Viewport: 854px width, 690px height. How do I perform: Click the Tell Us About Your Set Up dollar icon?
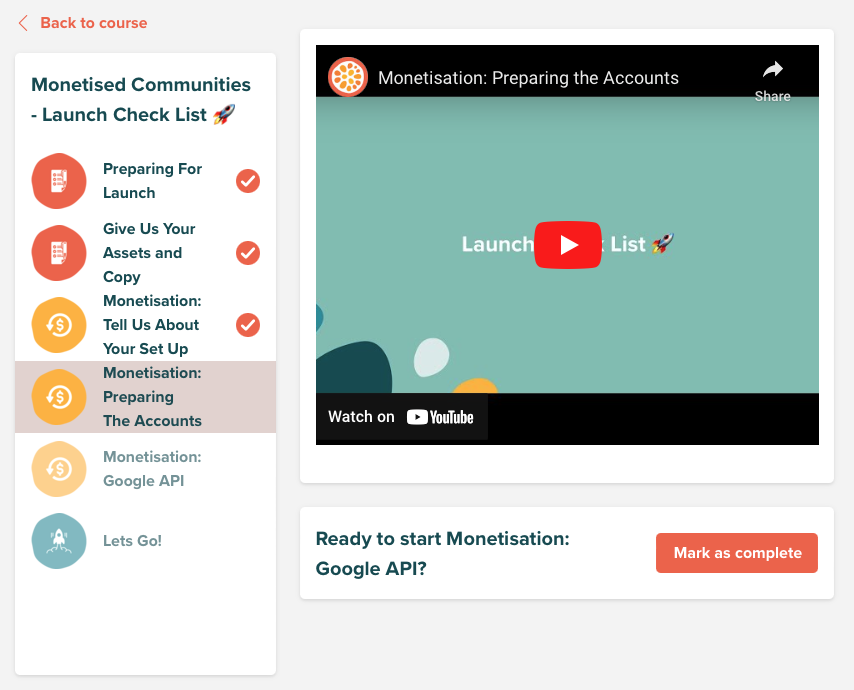coord(59,325)
